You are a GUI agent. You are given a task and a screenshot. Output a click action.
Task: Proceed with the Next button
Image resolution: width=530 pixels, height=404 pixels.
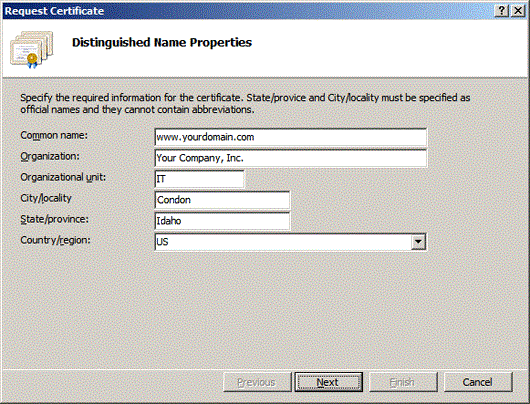[328, 382]
